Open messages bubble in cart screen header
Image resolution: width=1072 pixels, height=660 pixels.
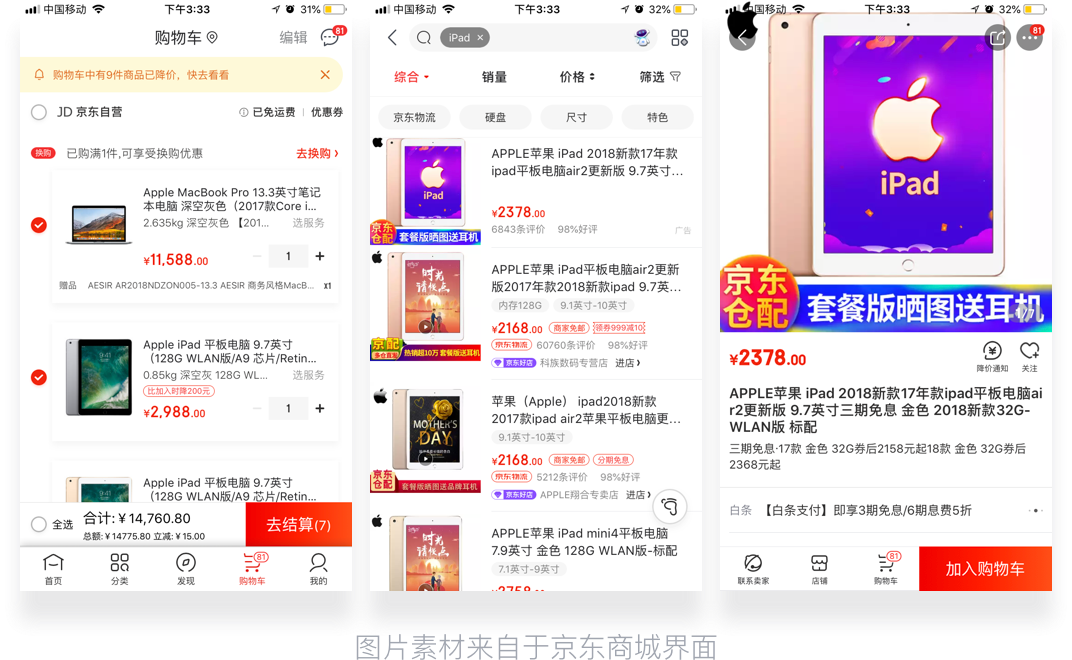[330, 37]
